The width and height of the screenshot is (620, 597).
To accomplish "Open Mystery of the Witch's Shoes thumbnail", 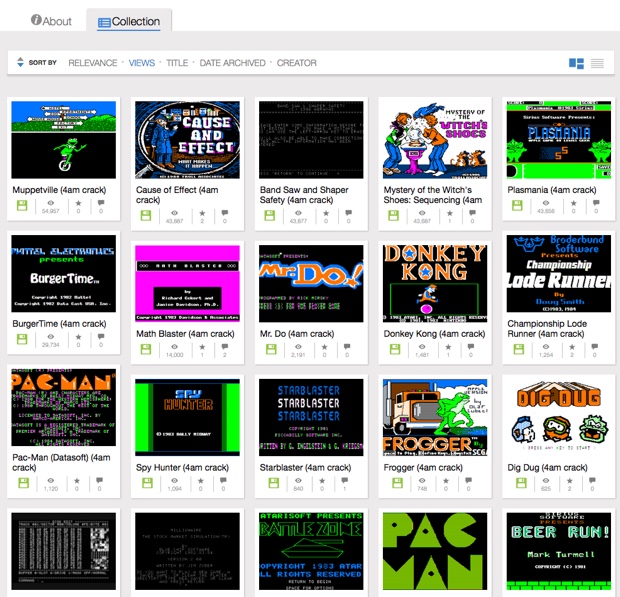I will pyautogui.click(x=435, y=140).
